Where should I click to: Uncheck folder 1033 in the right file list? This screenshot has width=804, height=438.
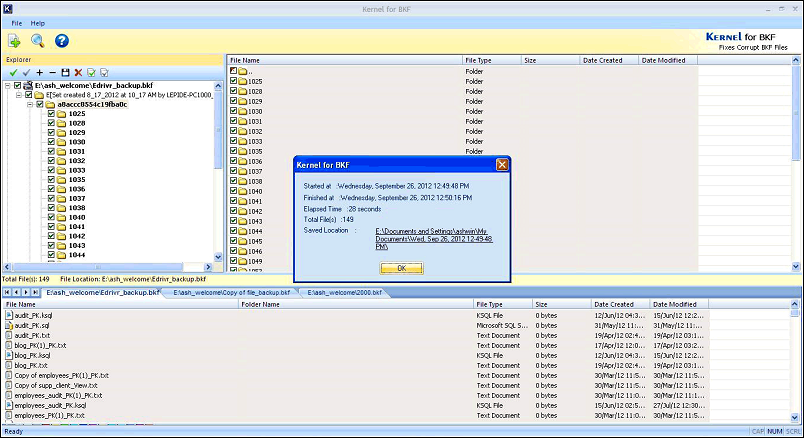click(234, 141)
